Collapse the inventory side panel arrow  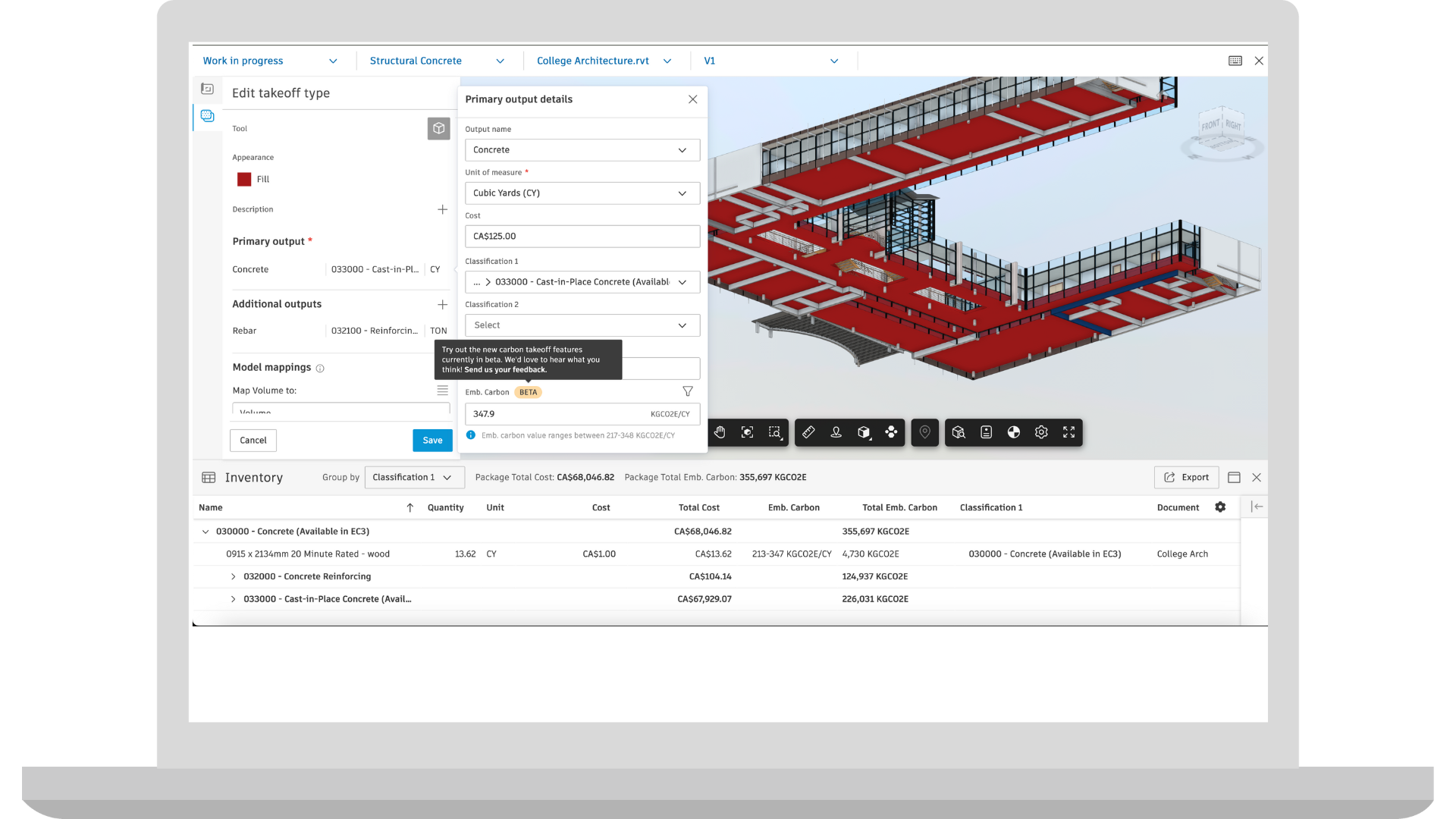click(1257, 507)
